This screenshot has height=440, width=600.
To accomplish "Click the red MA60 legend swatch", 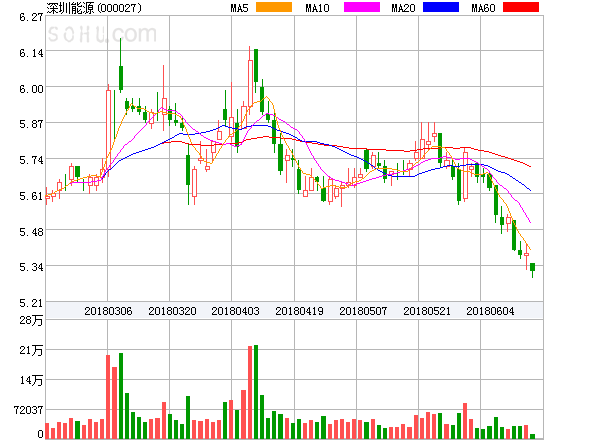I will click(521, 7).
